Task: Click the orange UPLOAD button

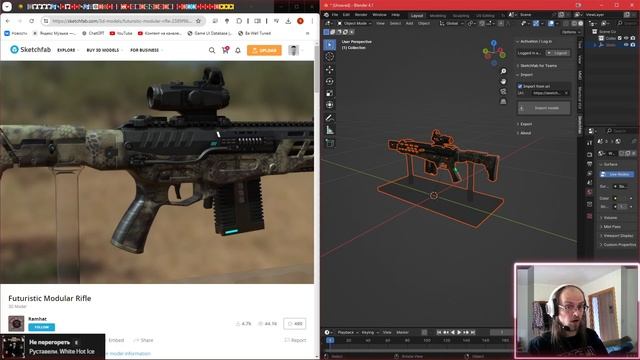Action: point(264,50)
